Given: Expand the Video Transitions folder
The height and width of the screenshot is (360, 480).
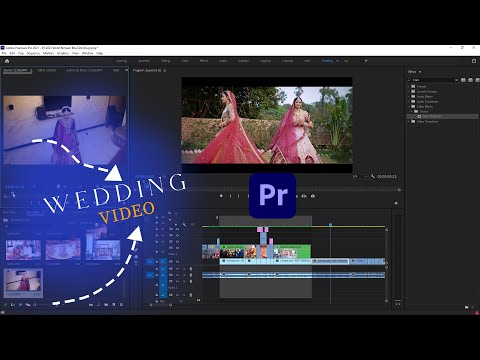Looking at the screenshot, I should [x=409, y=121].
